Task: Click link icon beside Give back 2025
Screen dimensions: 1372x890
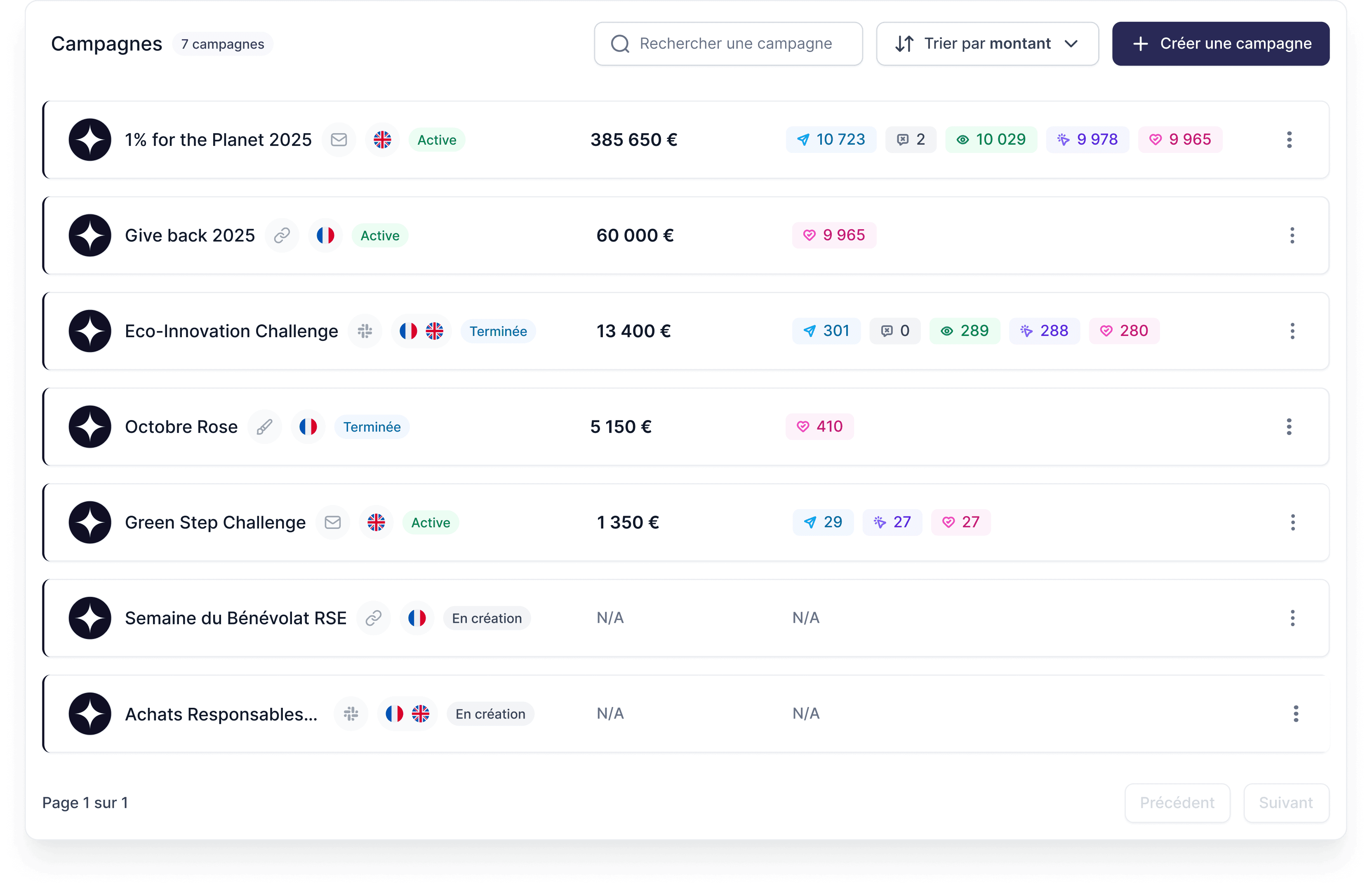Action: click(x=281, y=235)
